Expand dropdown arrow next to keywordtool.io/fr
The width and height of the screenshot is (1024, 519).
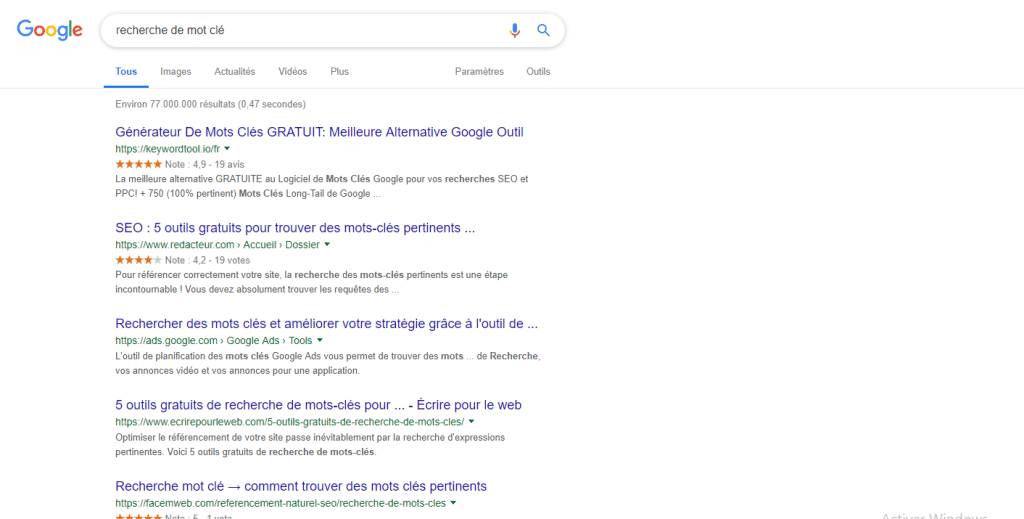click(227, 149)
